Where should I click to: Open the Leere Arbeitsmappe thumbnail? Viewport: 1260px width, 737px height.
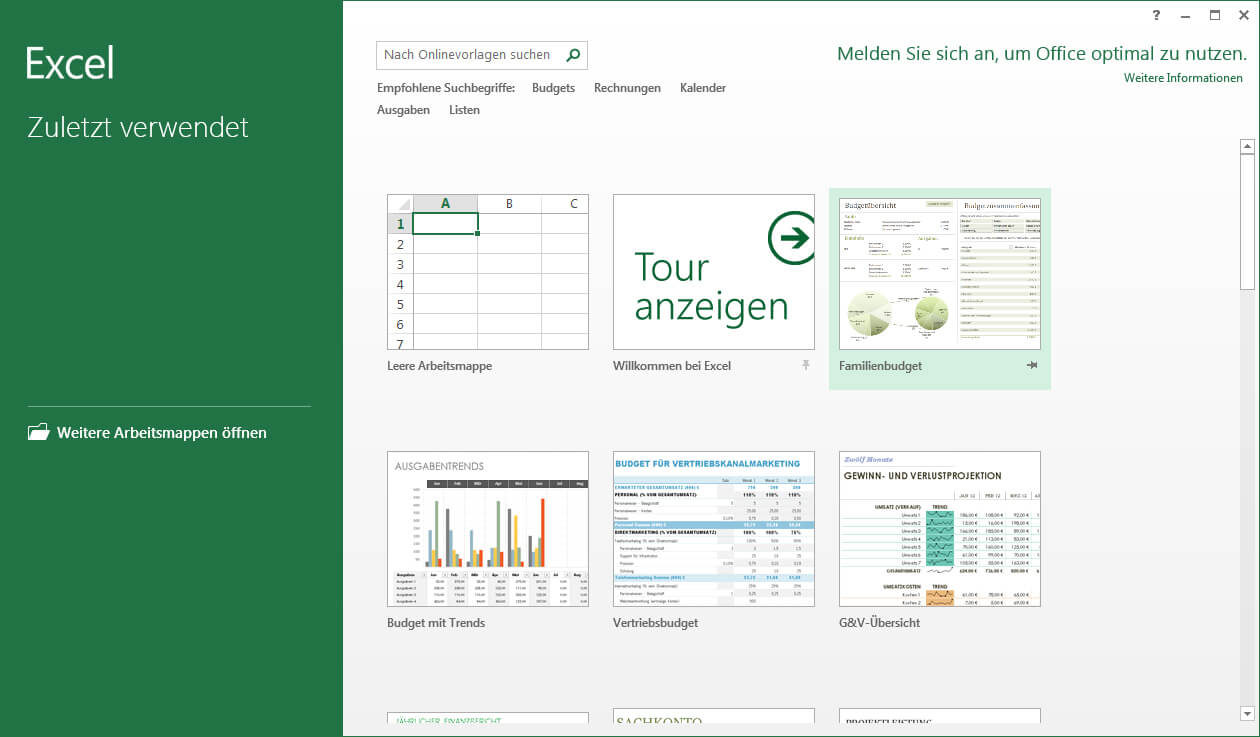coord(488,272)
